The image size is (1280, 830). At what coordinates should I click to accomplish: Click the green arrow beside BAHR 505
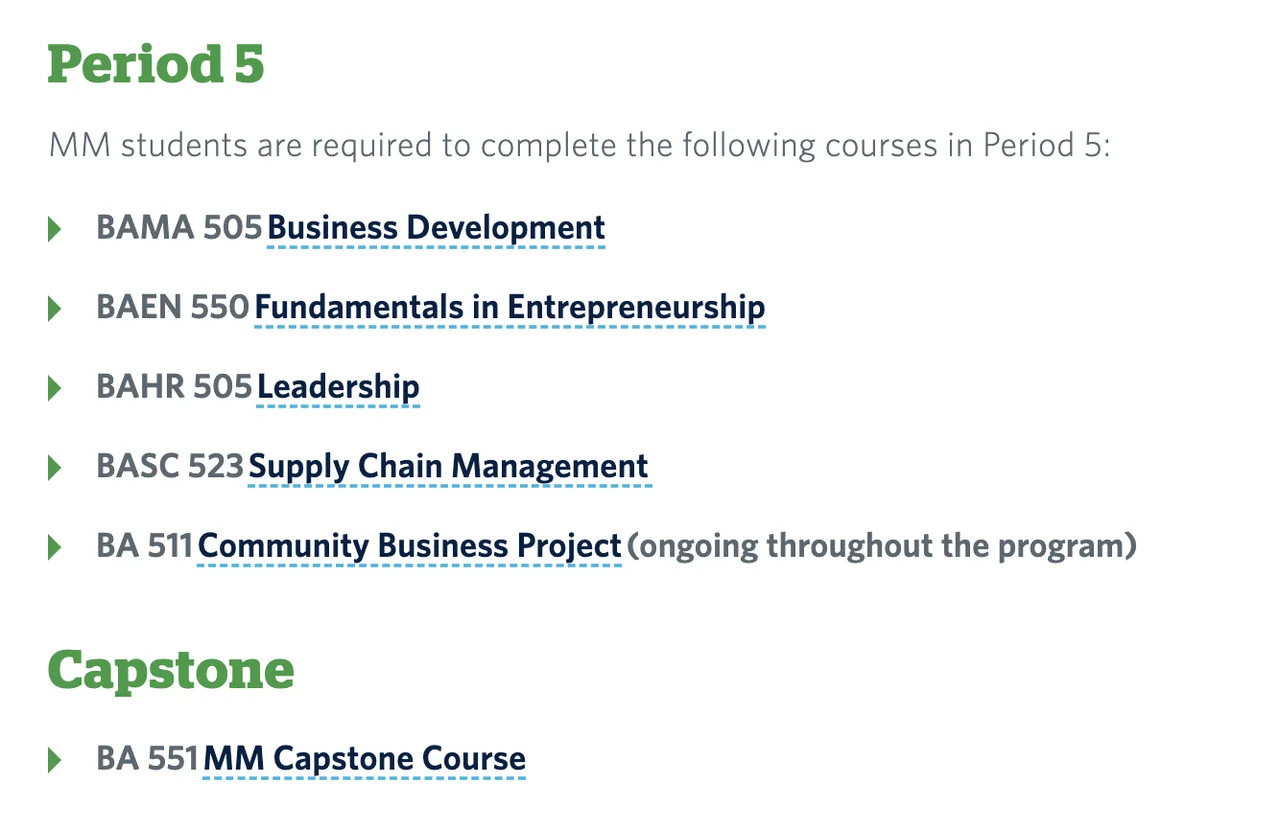(x=55, y=388)
